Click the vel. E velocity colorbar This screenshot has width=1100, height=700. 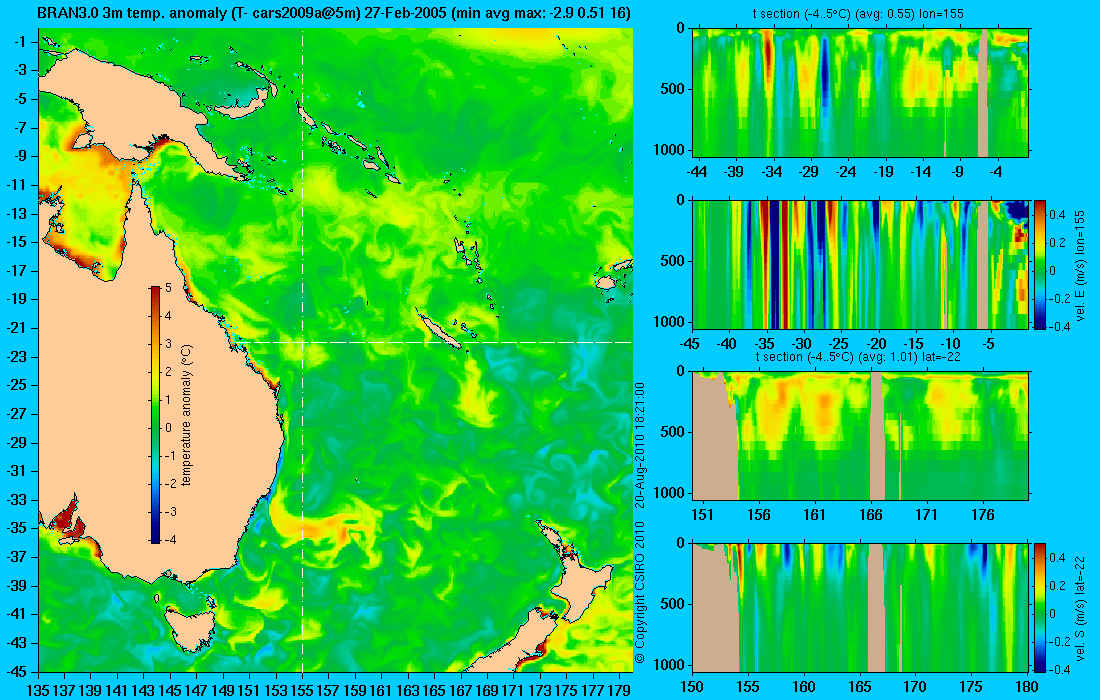click(1039, 264)
